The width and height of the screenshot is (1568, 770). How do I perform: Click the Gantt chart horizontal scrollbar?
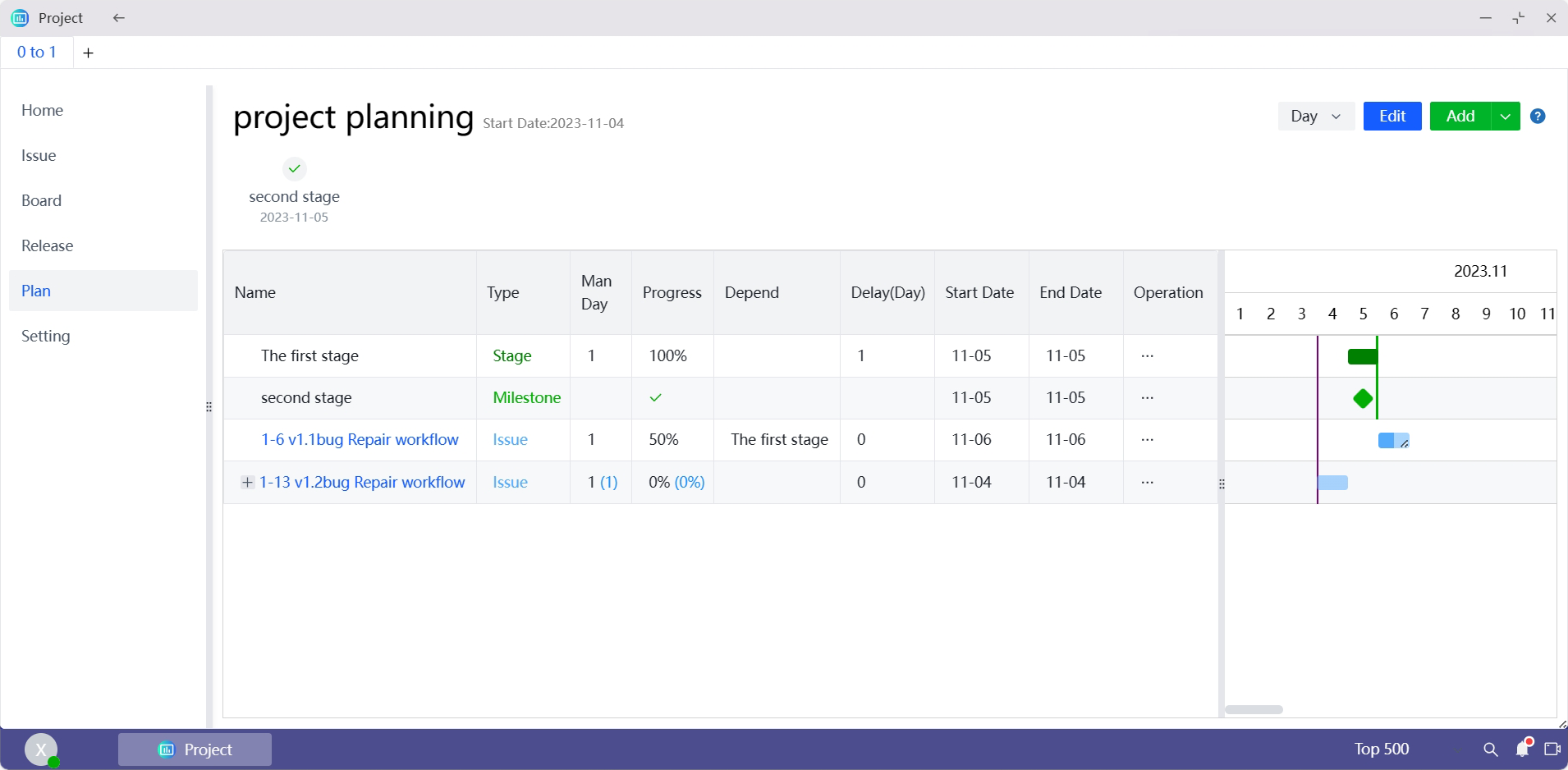1254,709
